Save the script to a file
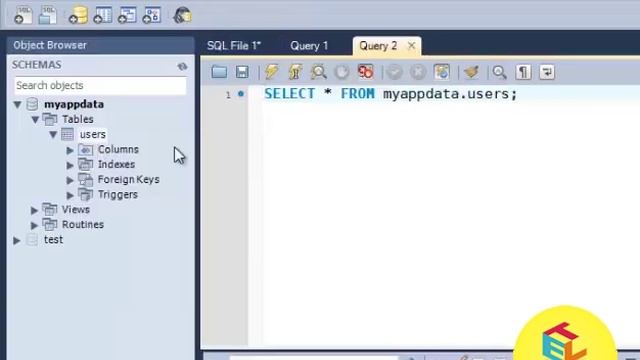 pos(242,72)
